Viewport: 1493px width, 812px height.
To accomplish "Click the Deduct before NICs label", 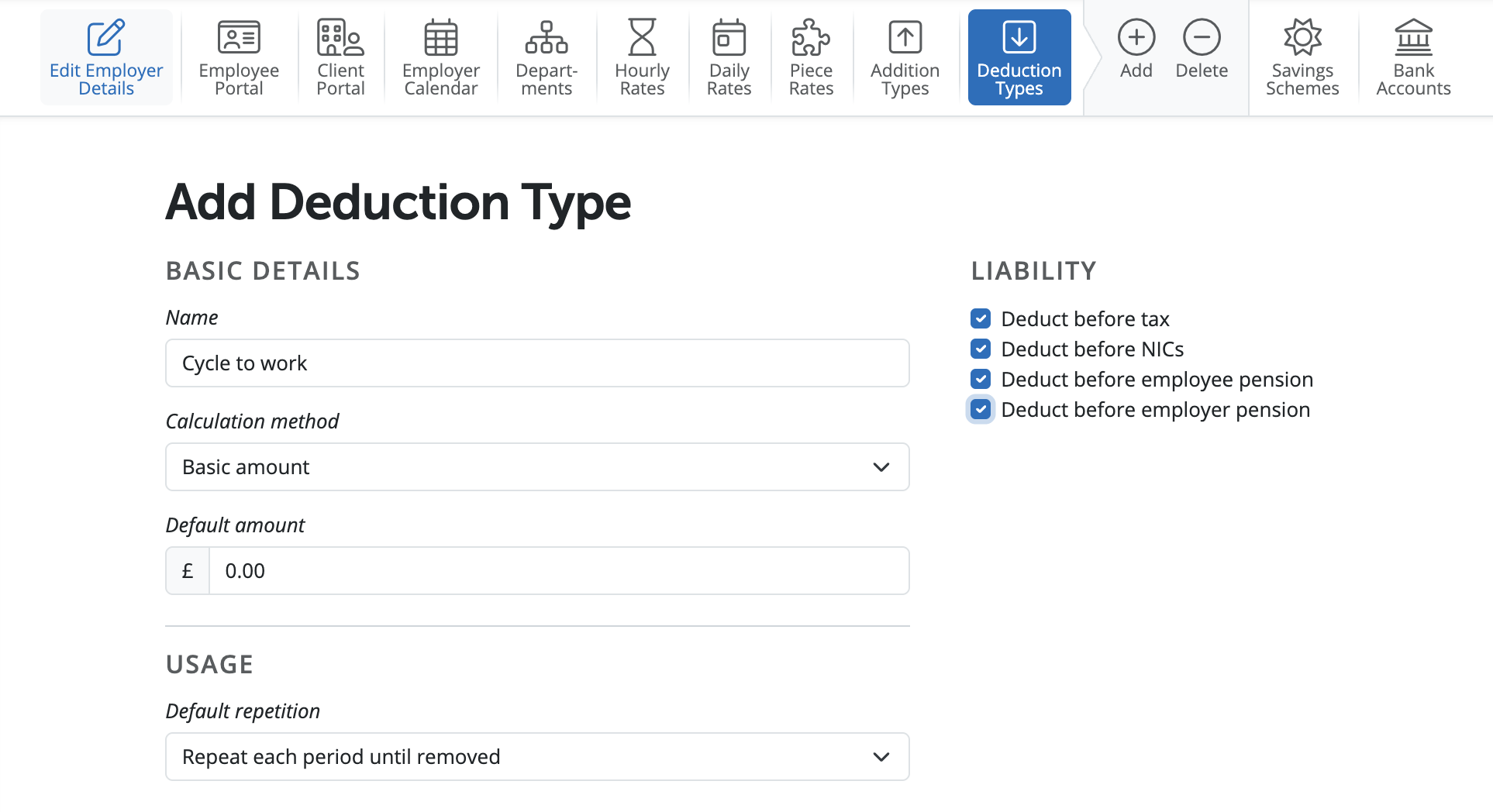I will [1092, 349].
